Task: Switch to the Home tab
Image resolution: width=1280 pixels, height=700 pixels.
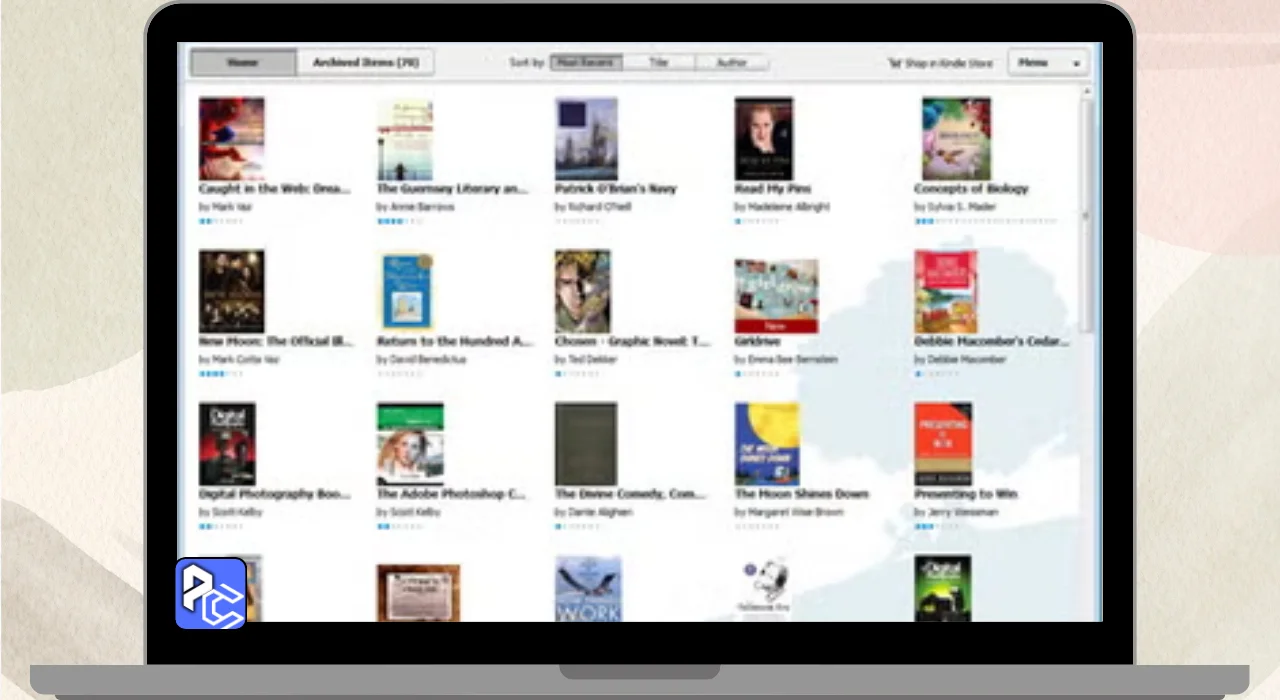Action: coord(243,62)
